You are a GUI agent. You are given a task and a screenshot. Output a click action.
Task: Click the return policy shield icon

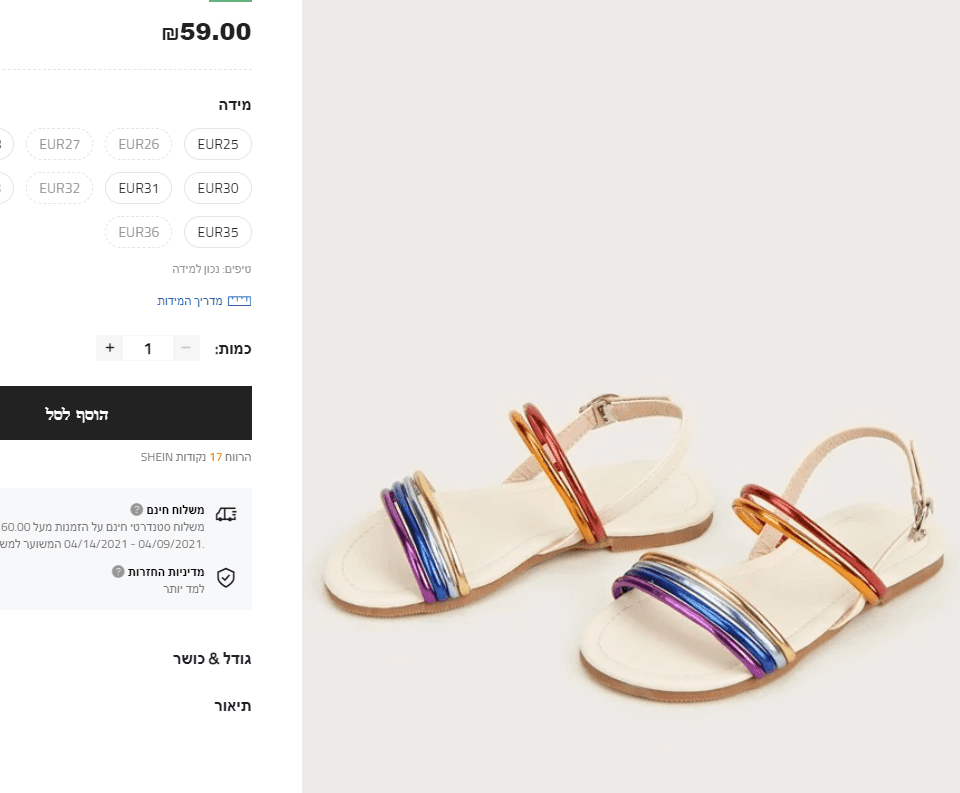pyautogui.click(x=226, y=578)
